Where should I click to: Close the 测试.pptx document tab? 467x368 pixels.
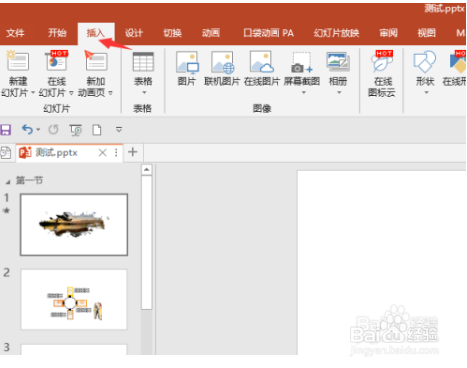coord(103,153)
